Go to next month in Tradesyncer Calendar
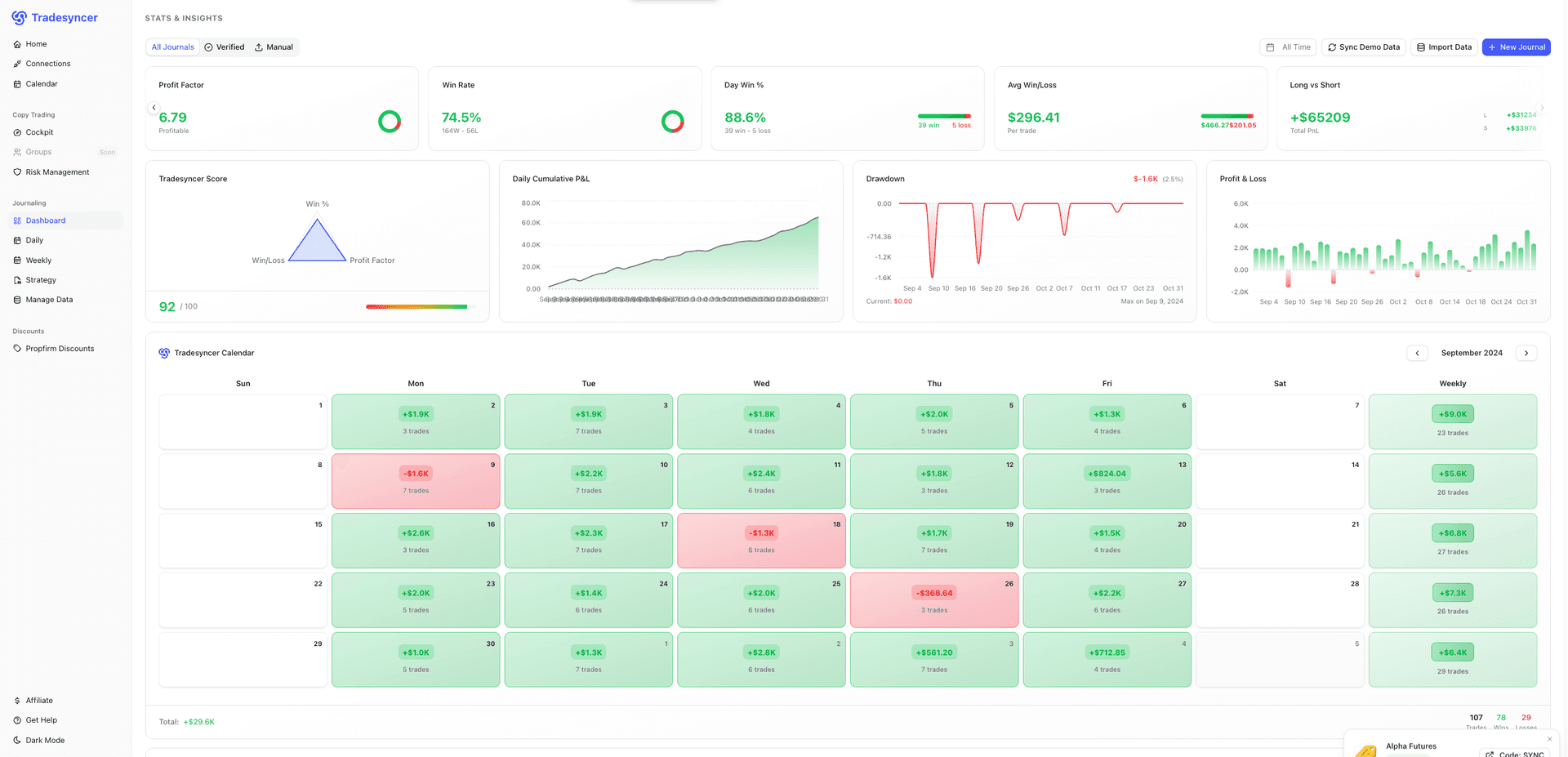The width and height of the screenshot is (1568, 757). pos(1526,352)
